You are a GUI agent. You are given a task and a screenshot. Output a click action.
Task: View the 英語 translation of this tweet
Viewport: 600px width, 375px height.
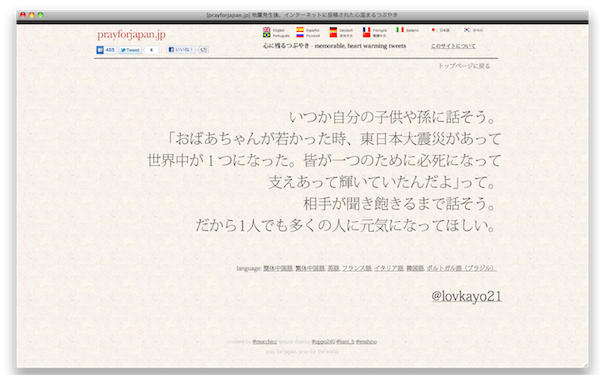click(333, 268)
